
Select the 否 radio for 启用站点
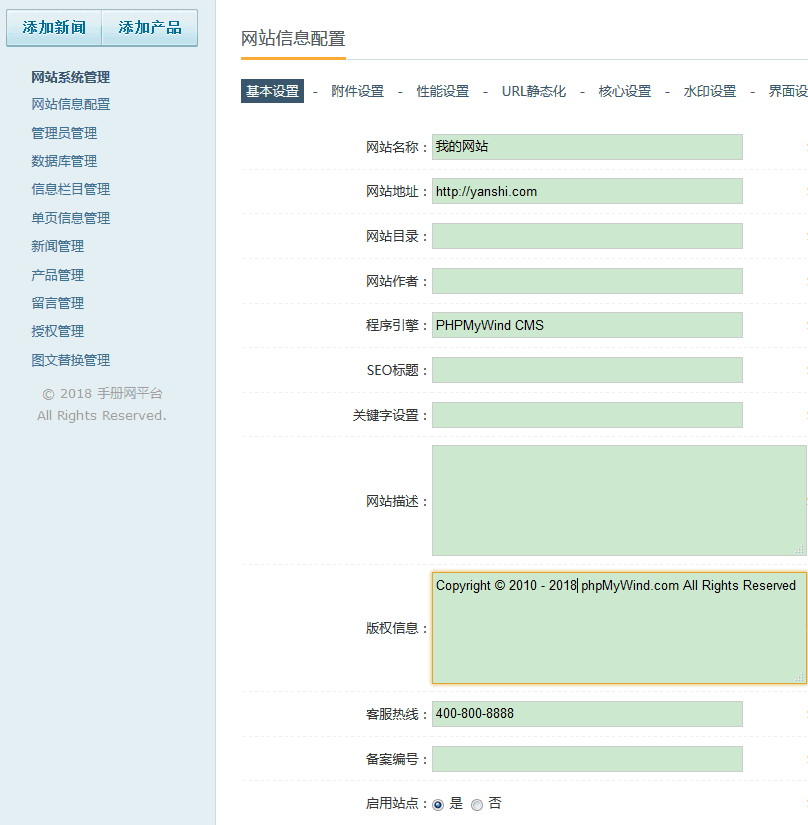coord(477,804)
